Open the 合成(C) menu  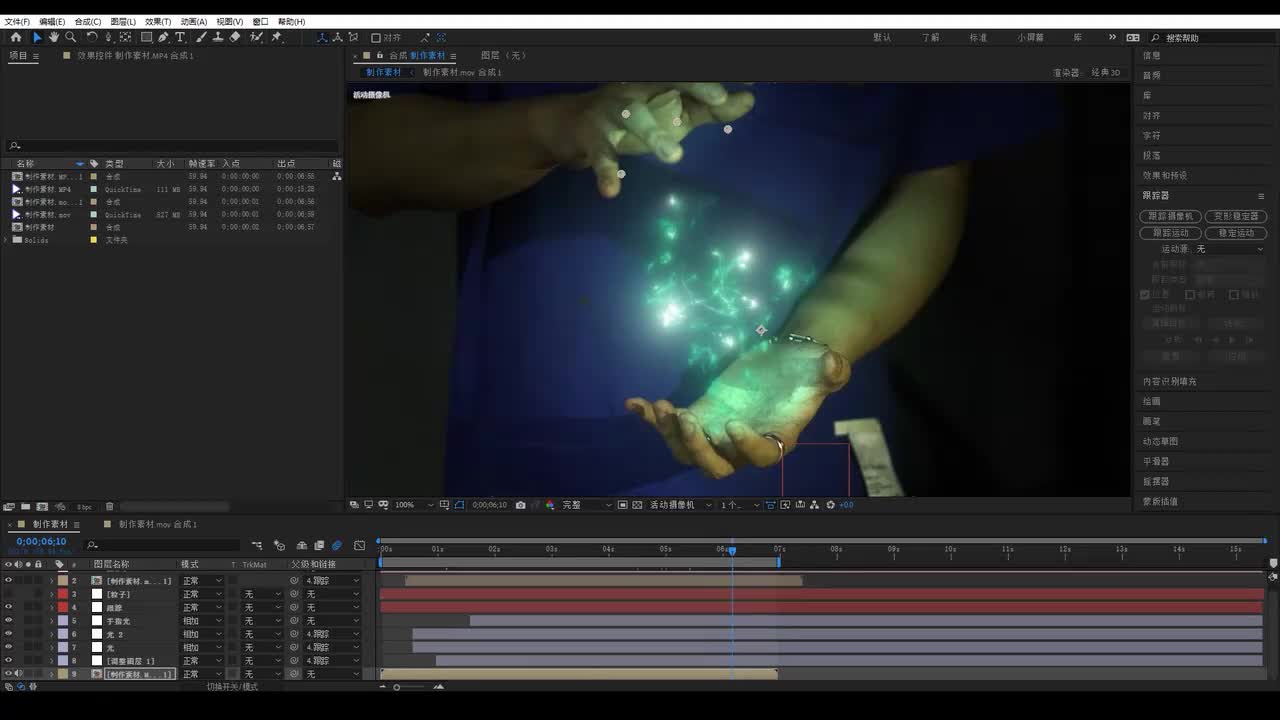(88, 21)
